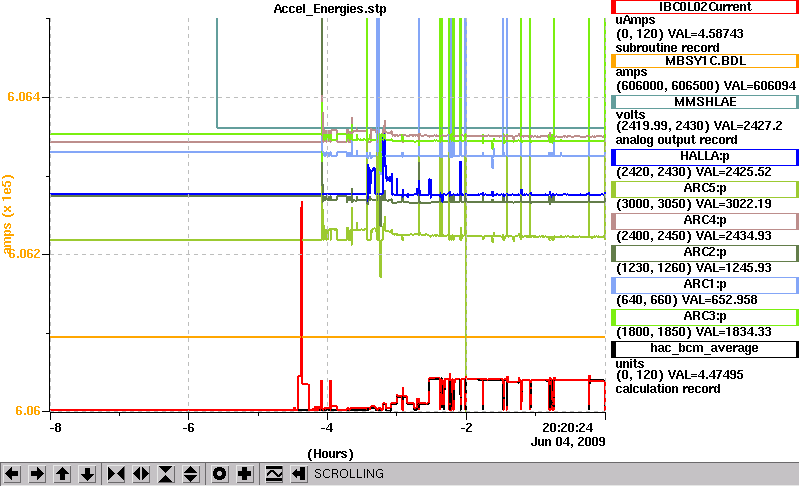Click the vertical zoom-in hourglass icon
799x486 pixels.
click(x=166, y=474)
